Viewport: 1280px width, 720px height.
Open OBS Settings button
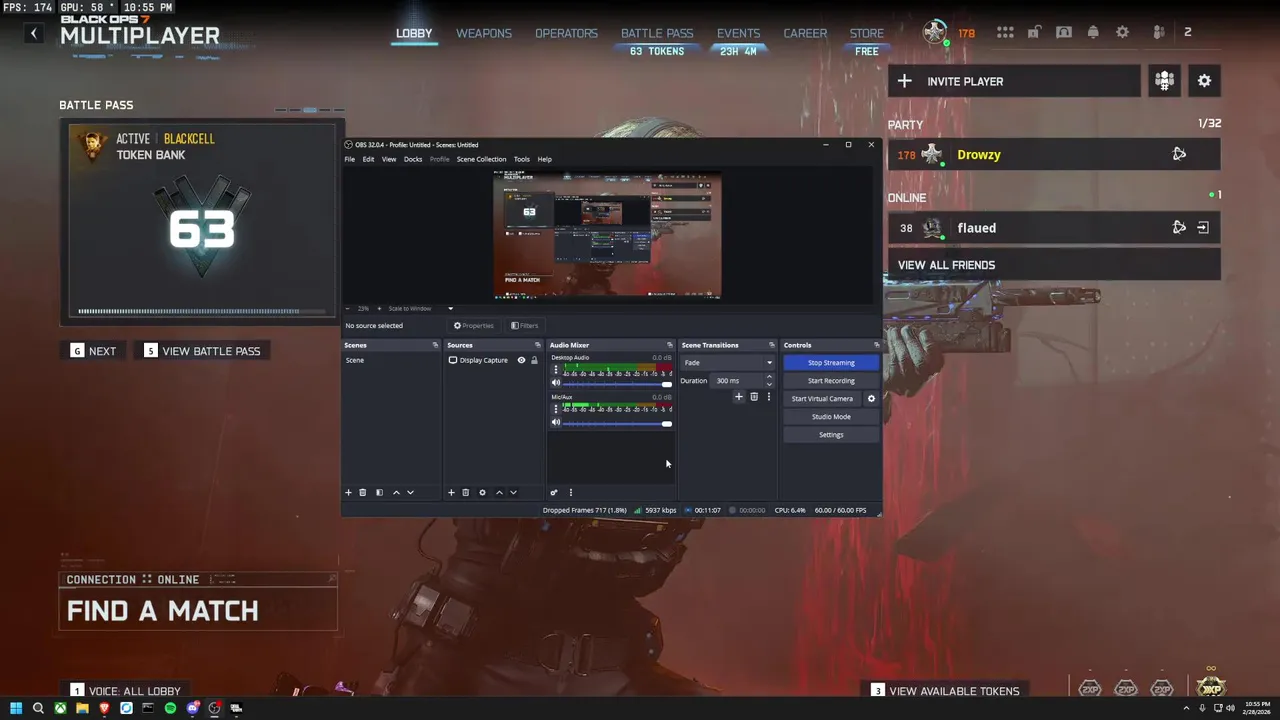[831, 434]
